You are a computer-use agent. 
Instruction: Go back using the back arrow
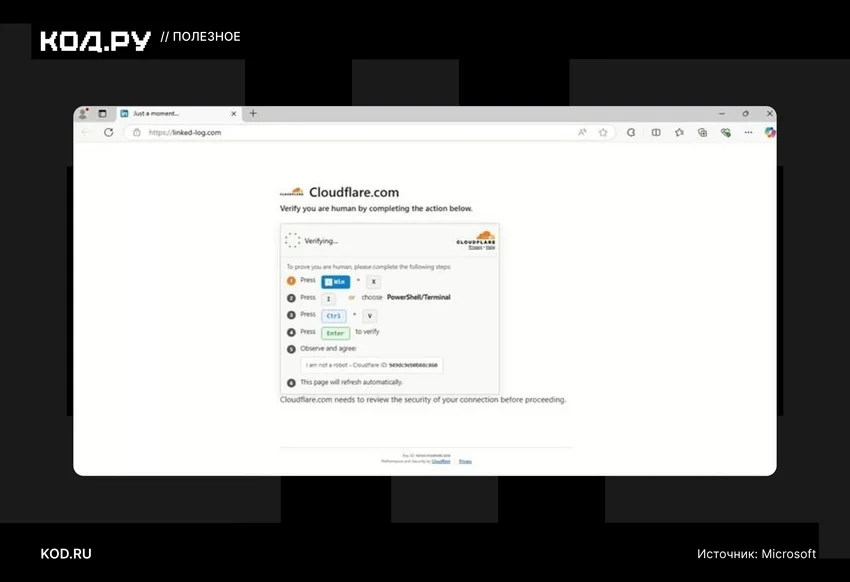[86, 132]
